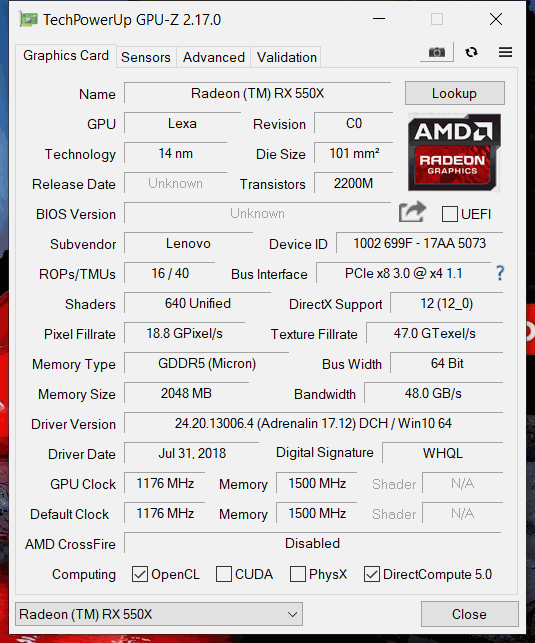Click the Bus Interface PCIe x8 field
The height and width of the screenshot is (643, 535).
[x=403, y=273]
